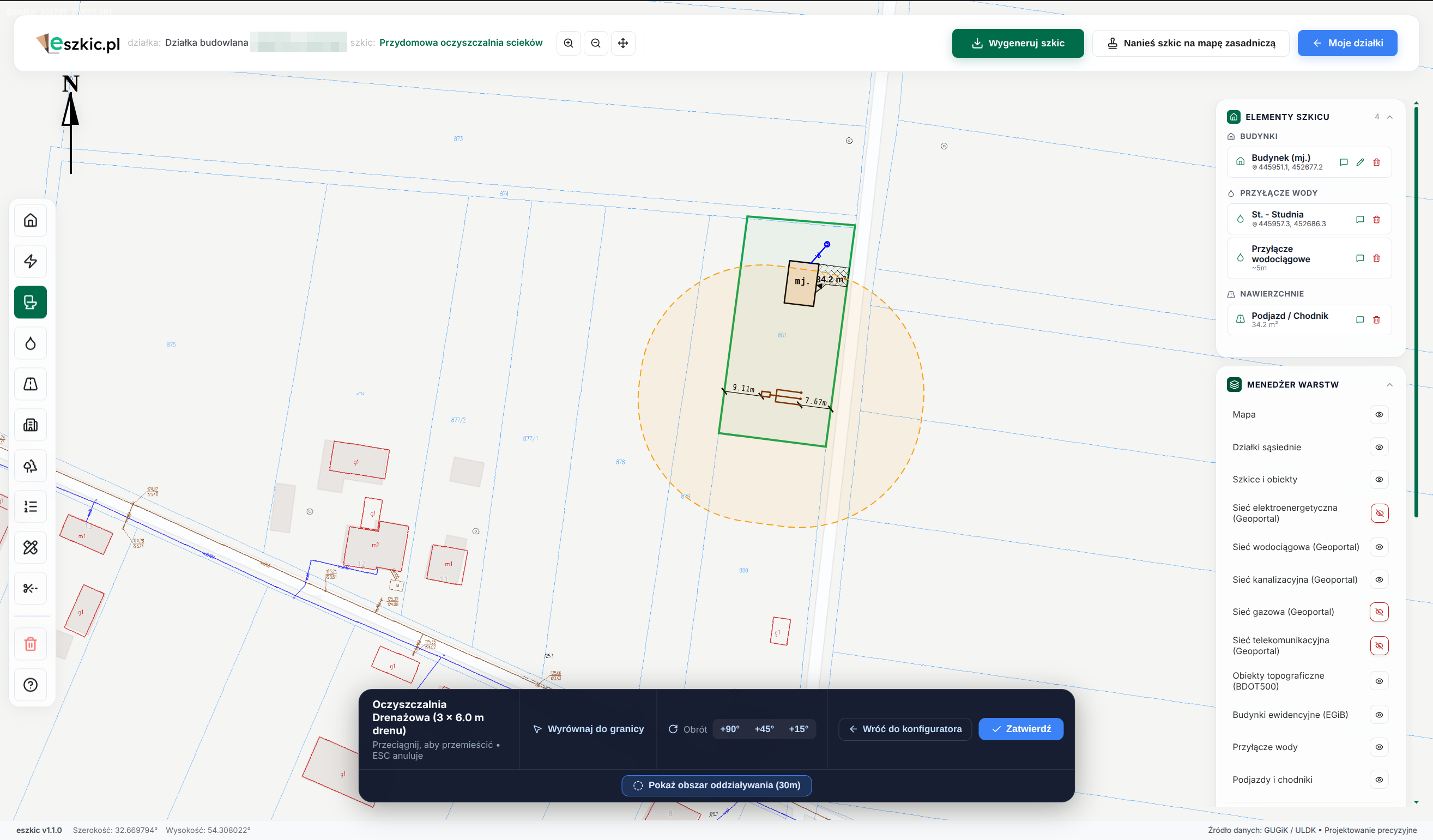This screenshot has width=1433, height=840.
Task: Hide the Mapa layer
Action: click(1379, 415)
